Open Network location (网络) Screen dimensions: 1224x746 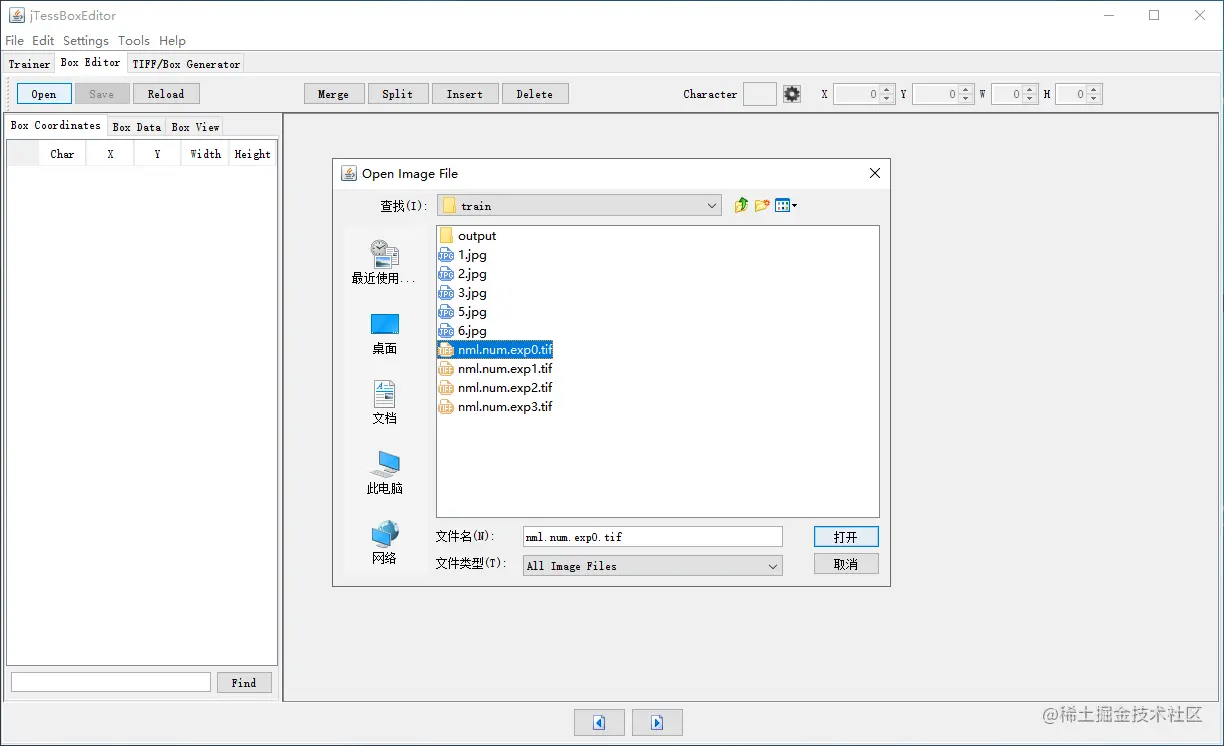[x=384, y=543]
